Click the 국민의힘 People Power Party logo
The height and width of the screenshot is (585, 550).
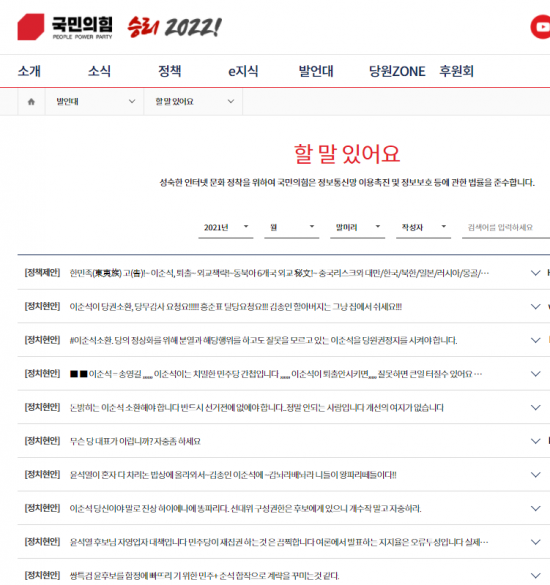point(65,27)
